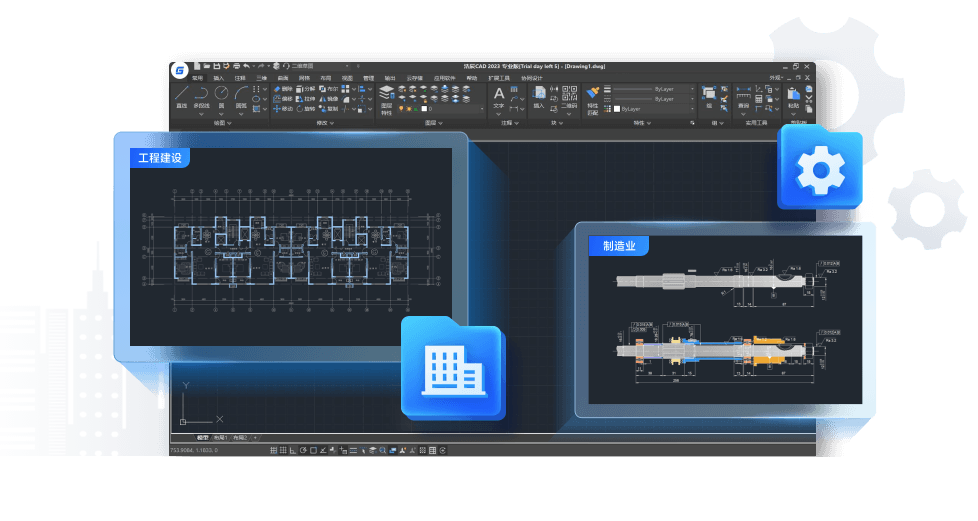Viewport: 978px width, 521px height.
Task: Select the Line (直线) tool
Action: (x=182, y=97)
